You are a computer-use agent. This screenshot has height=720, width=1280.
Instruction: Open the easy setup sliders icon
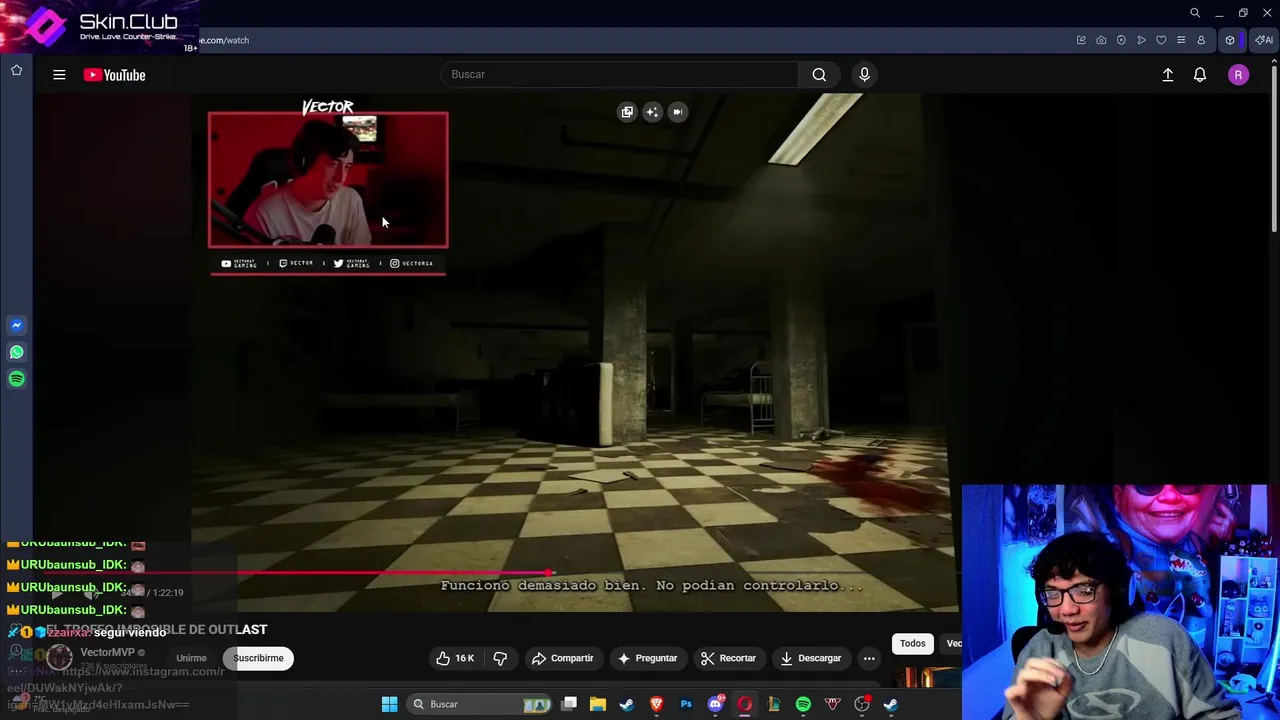(x=1181, y=40)
